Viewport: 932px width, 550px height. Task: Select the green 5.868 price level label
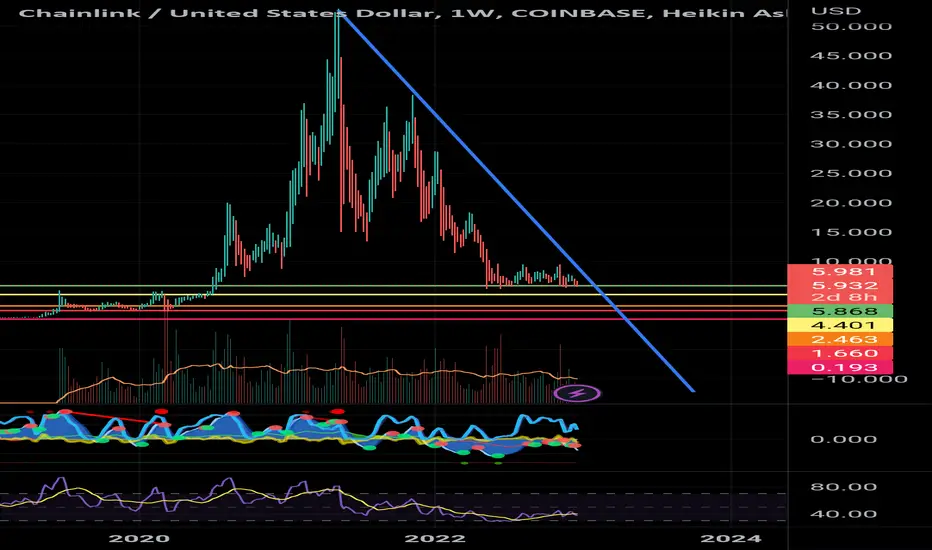click(x=840, y=311)
